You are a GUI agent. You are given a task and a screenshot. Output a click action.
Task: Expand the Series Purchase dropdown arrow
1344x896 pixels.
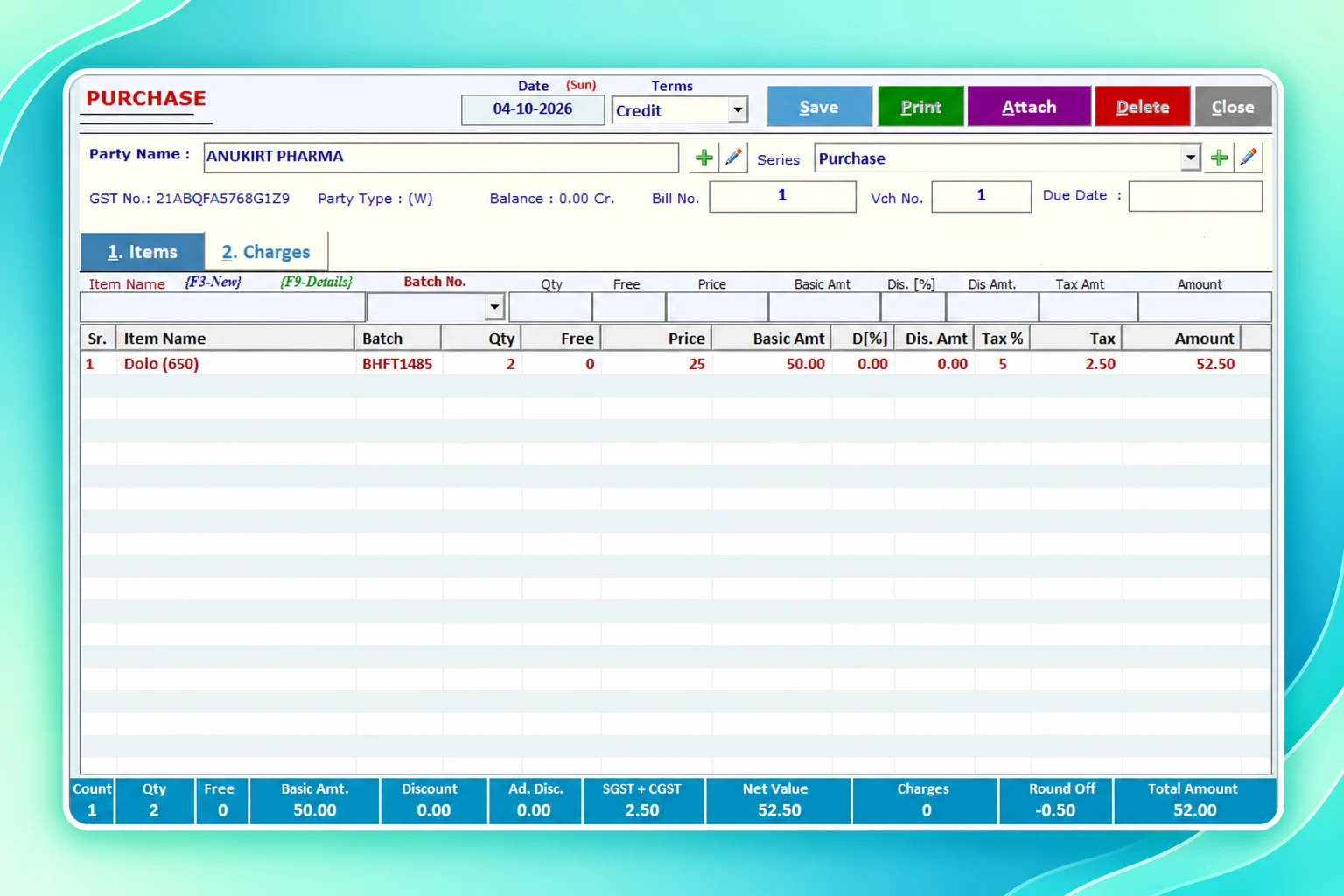[1190, 158]
